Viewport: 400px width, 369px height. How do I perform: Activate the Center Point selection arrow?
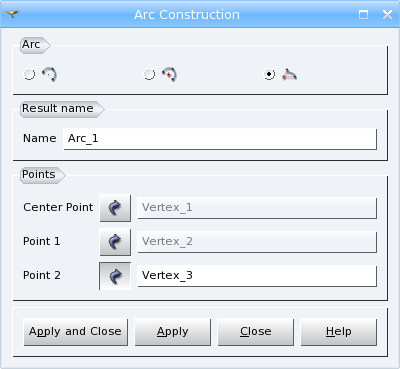pyautogui.click(x=115, y=208)
